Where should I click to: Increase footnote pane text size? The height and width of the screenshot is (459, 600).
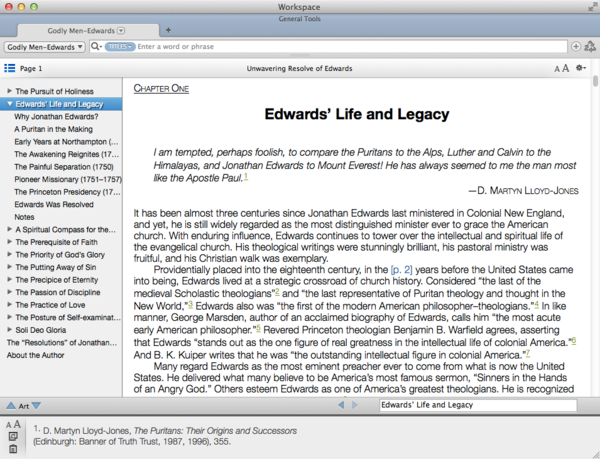17,424
